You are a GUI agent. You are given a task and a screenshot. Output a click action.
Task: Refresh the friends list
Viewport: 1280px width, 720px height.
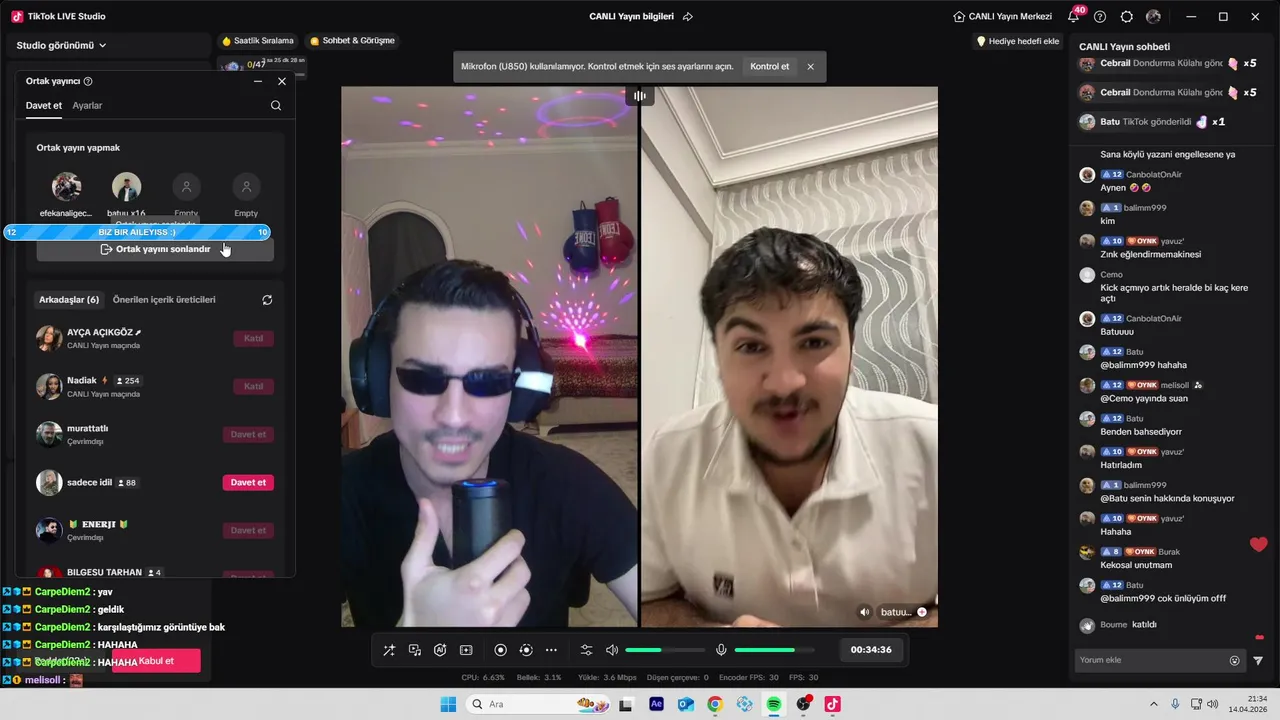(267, 300)
